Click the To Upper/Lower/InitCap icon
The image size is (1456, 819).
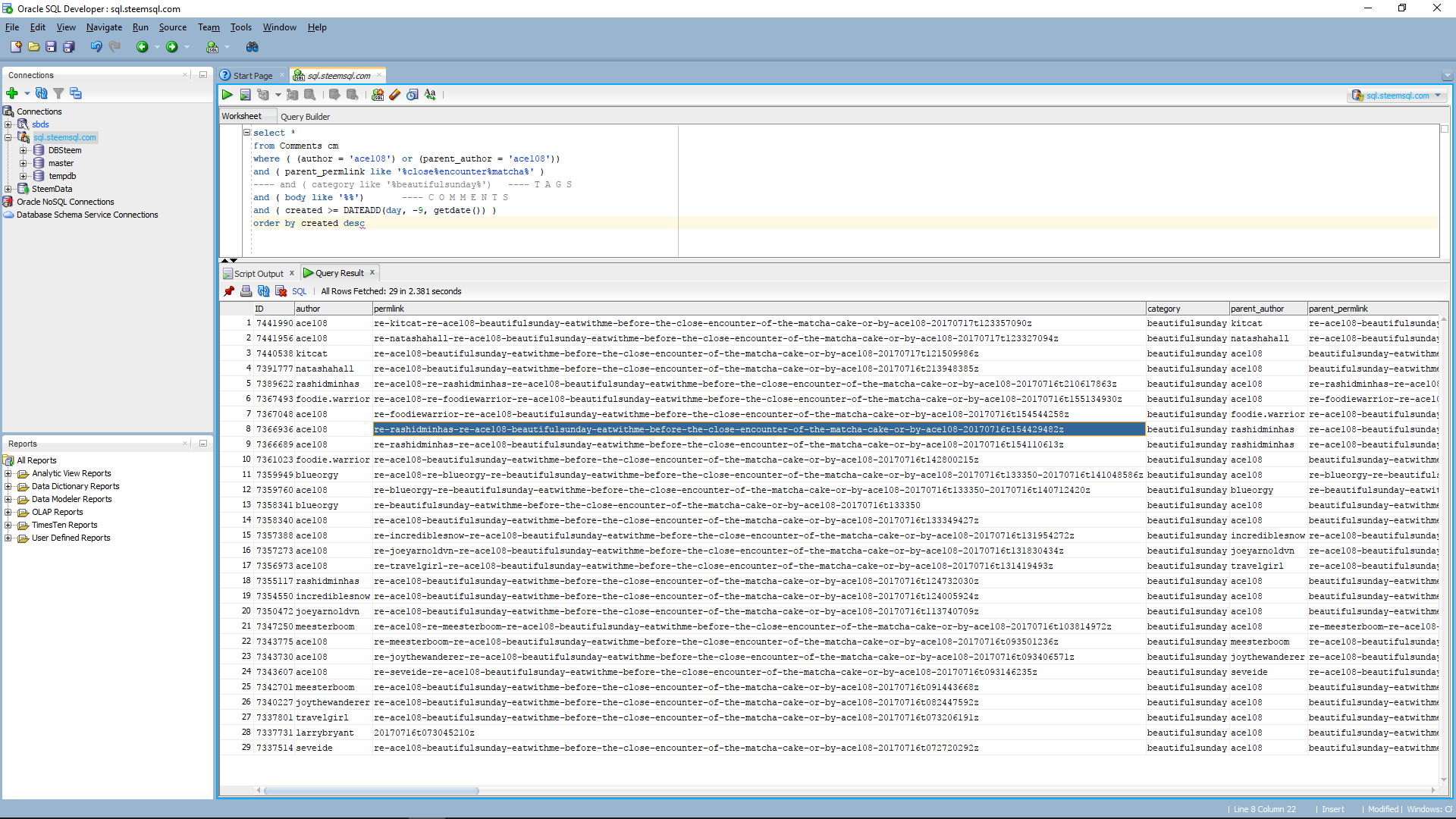[x=430, y=95]
